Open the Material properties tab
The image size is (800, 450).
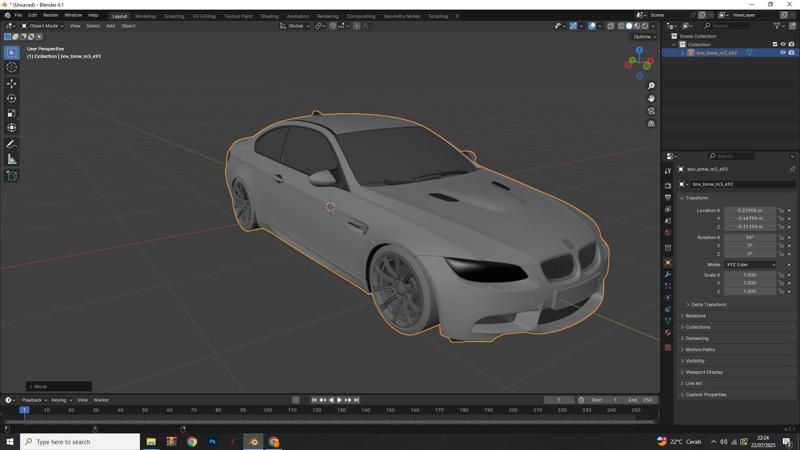pyautogui.click(x=668, y=333)
